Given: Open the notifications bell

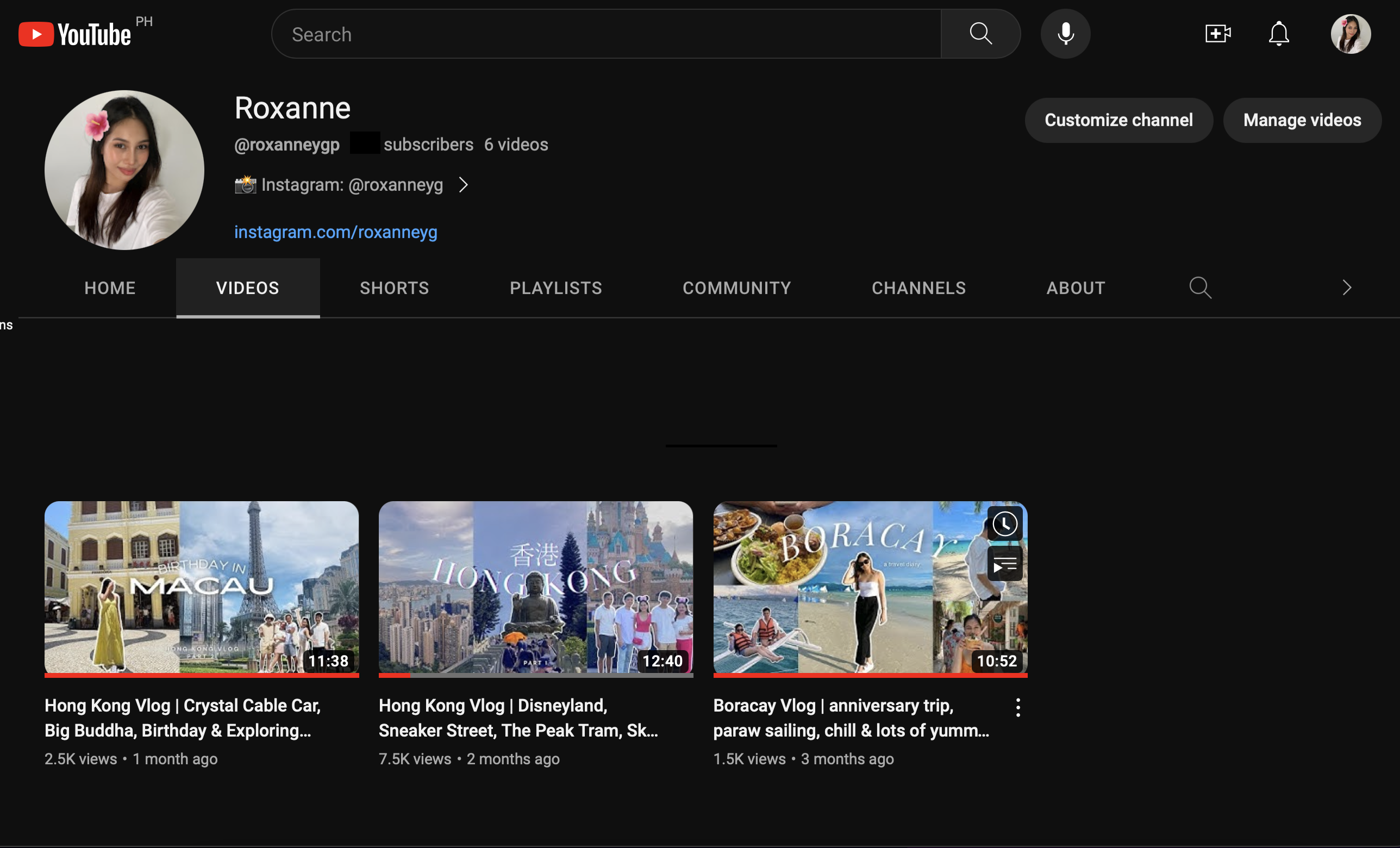Looking at the screenshot, I should click(1278, 34).
